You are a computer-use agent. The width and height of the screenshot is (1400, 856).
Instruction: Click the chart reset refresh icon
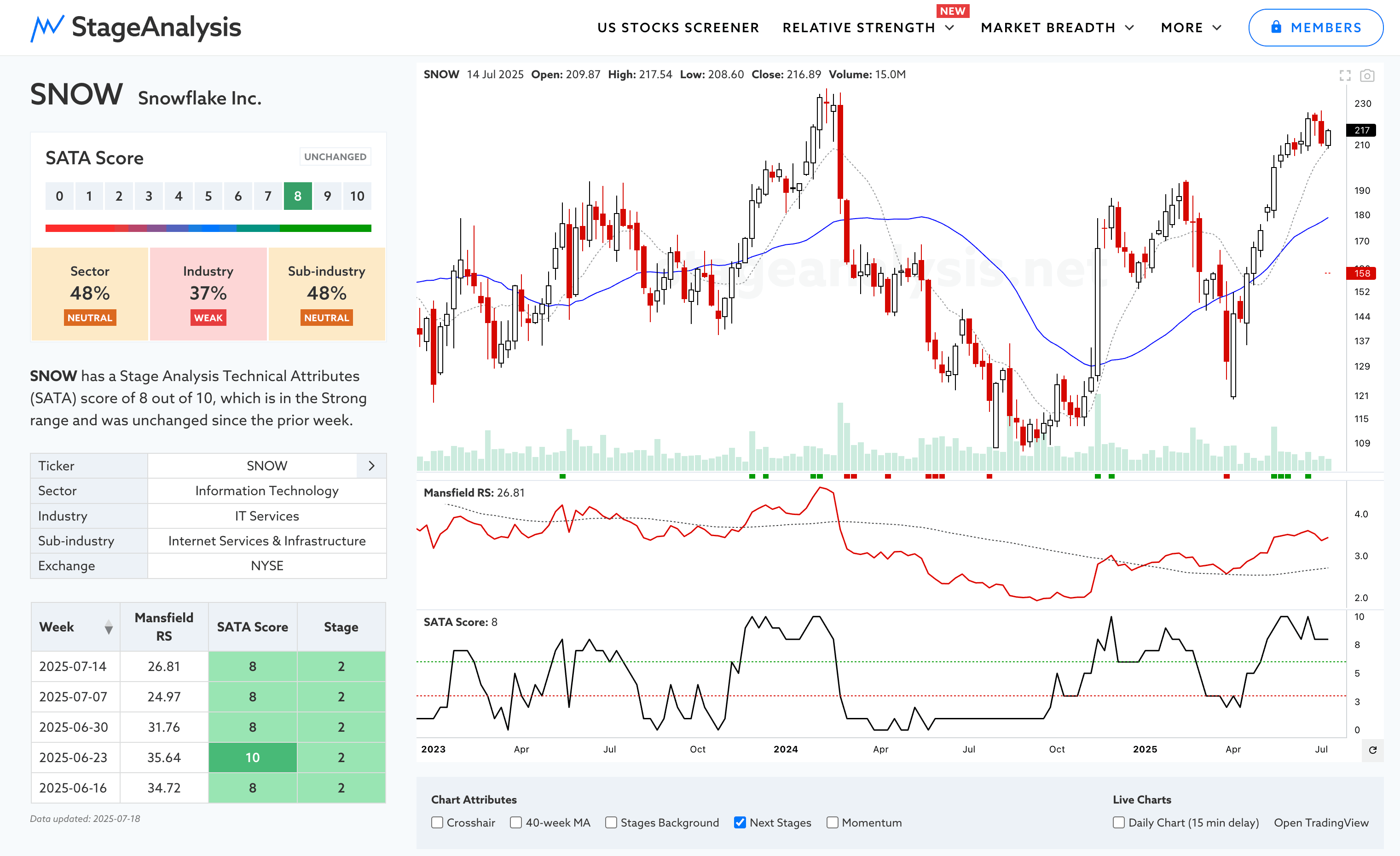1373,750
